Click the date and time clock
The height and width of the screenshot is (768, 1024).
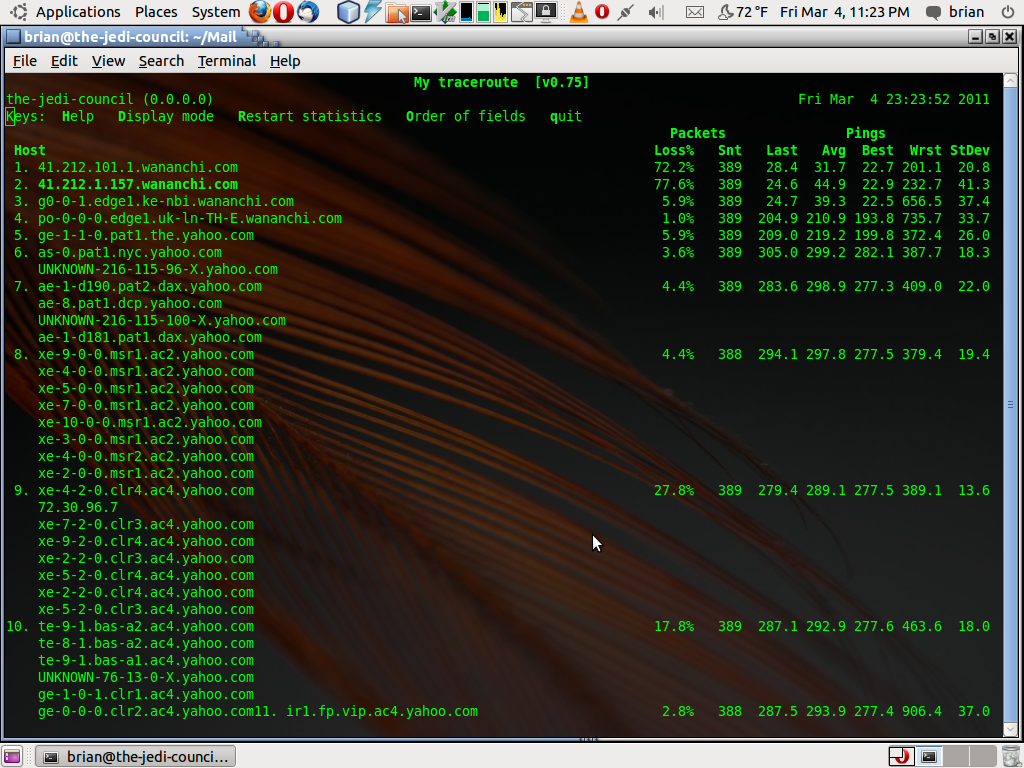click(844, 12)
